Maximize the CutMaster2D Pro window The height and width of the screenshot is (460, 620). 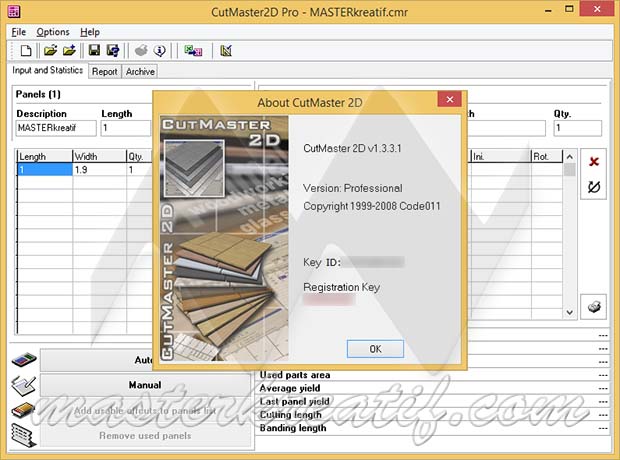tap(569, 9)
